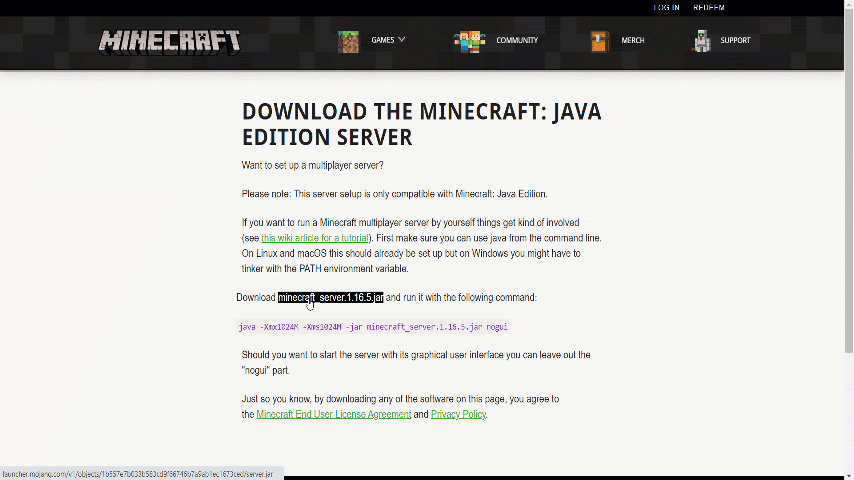Click the Community characters icon
This screenshot has width=854, height=480.
(x=469, y=41)
